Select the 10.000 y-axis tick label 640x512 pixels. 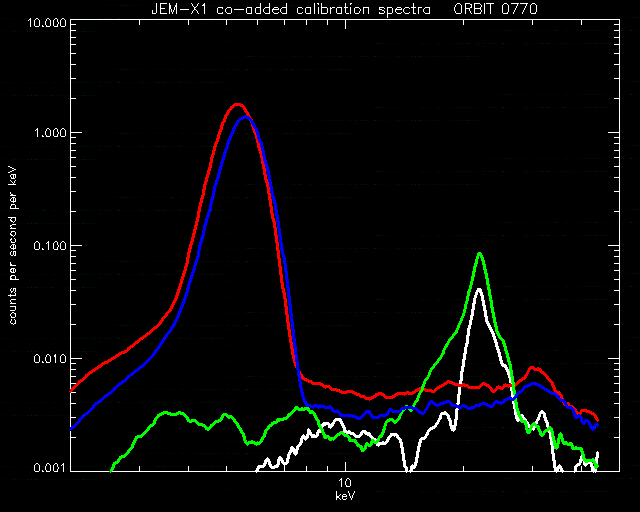[47, 22]
